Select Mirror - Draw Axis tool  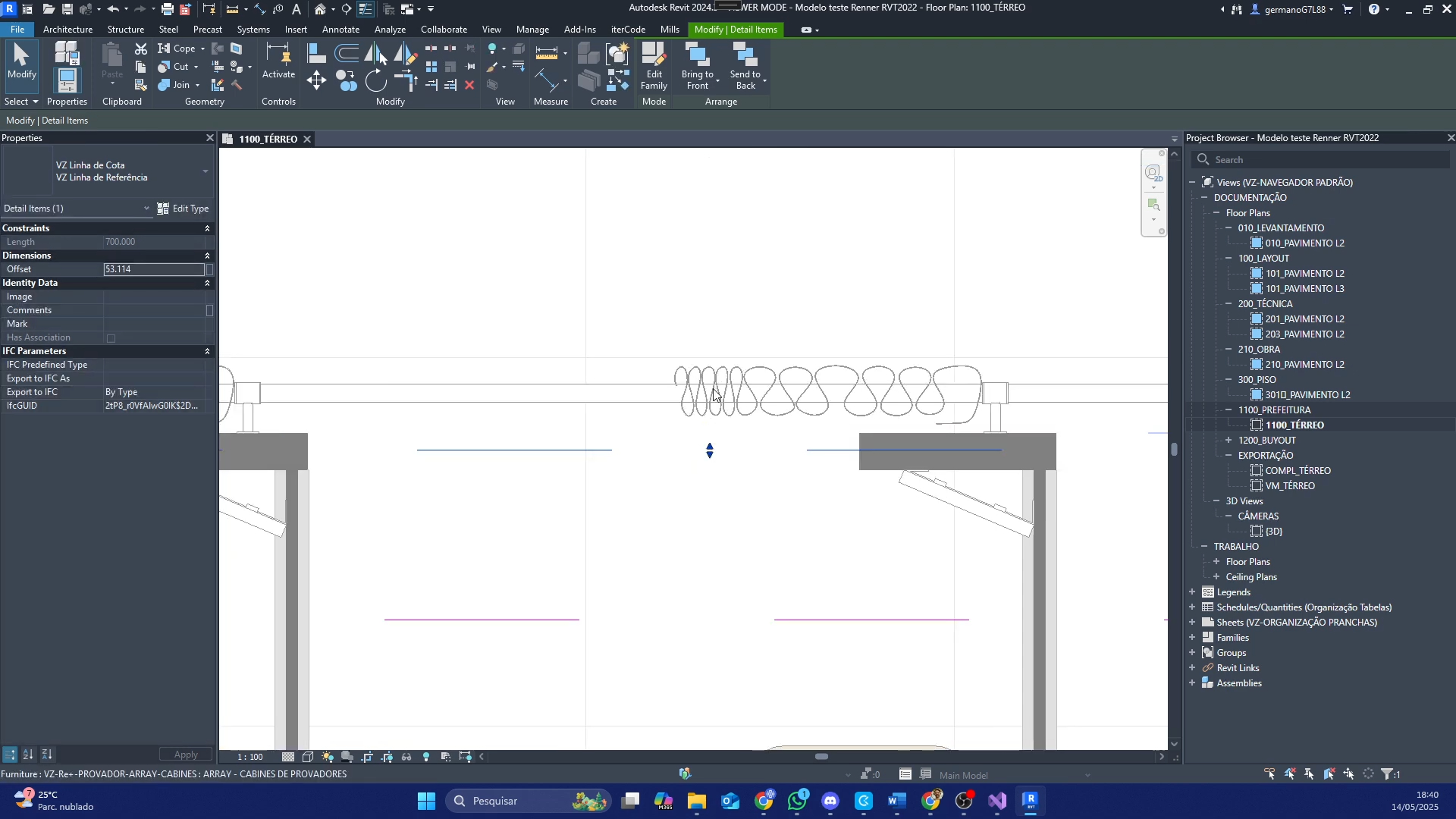click(406, 52)
